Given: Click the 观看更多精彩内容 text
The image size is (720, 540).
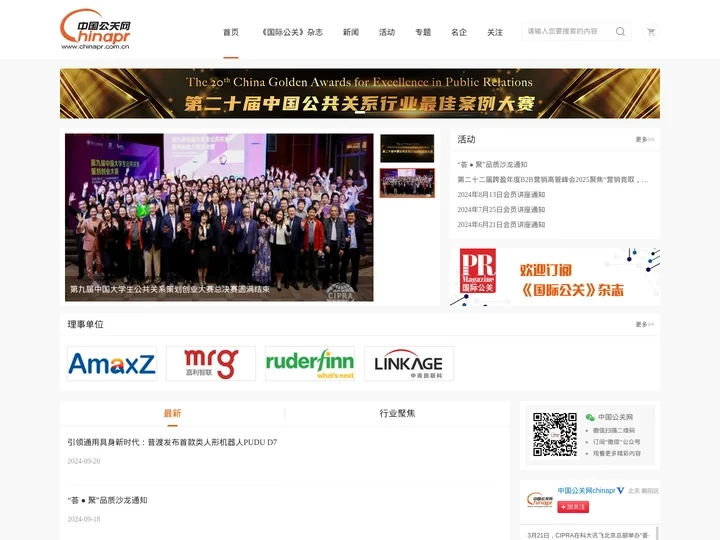Looking at the screenshot, I should (x=617, y=453).
